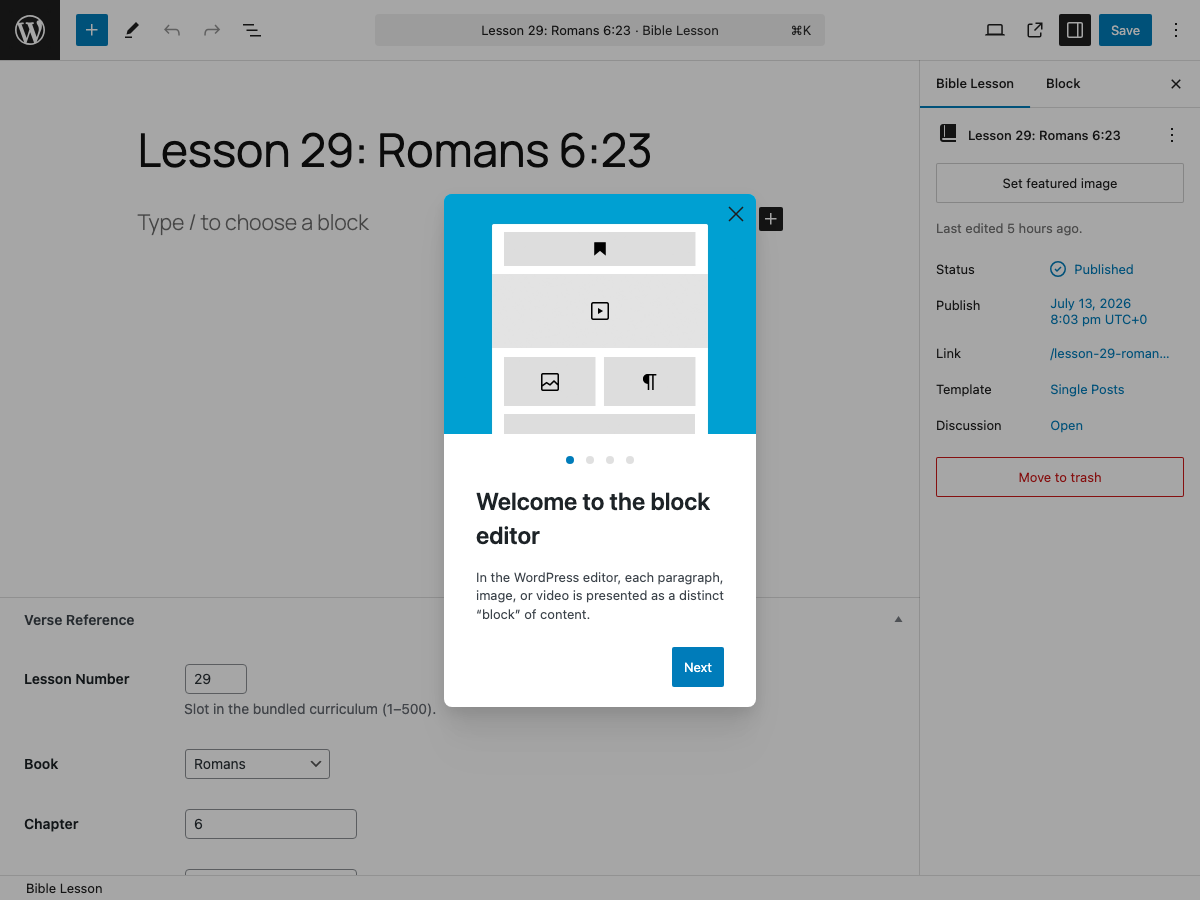Click Next in the welcome guide
1200x900 pixels.
pos(698,667)
